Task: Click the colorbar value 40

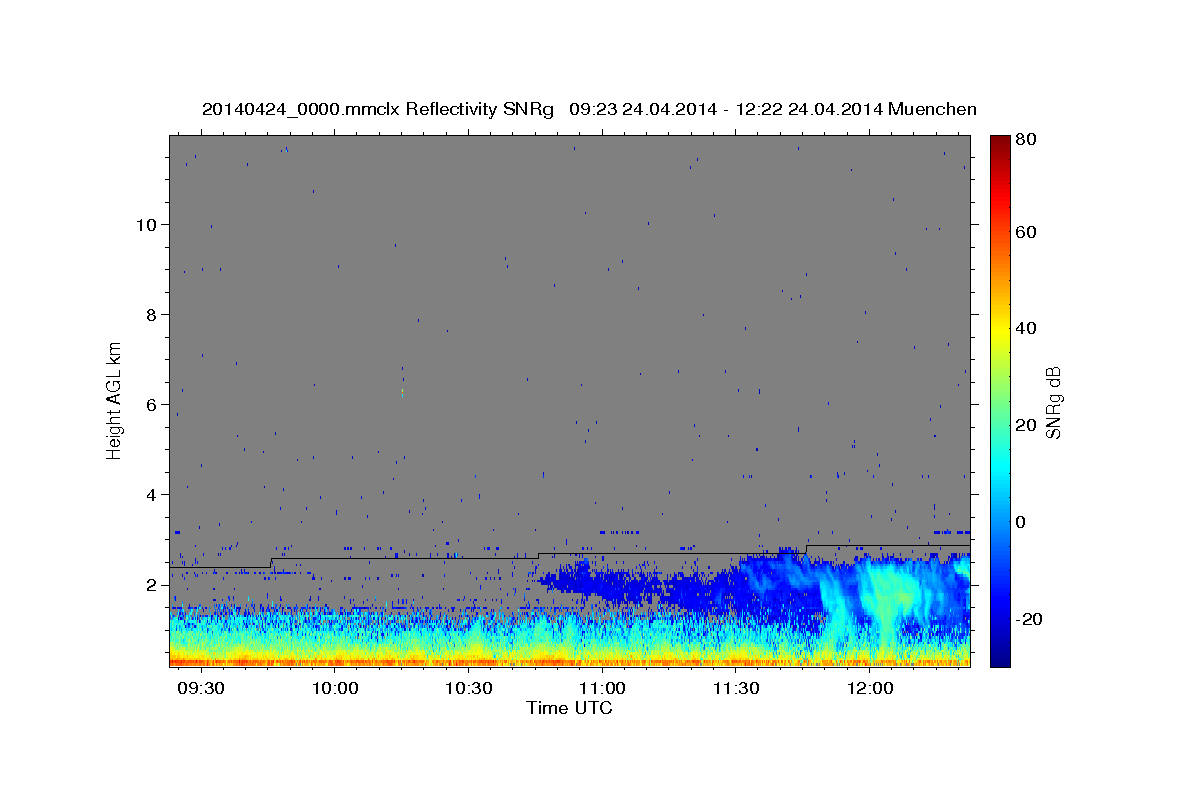Action: click(x=1027, y=328)
